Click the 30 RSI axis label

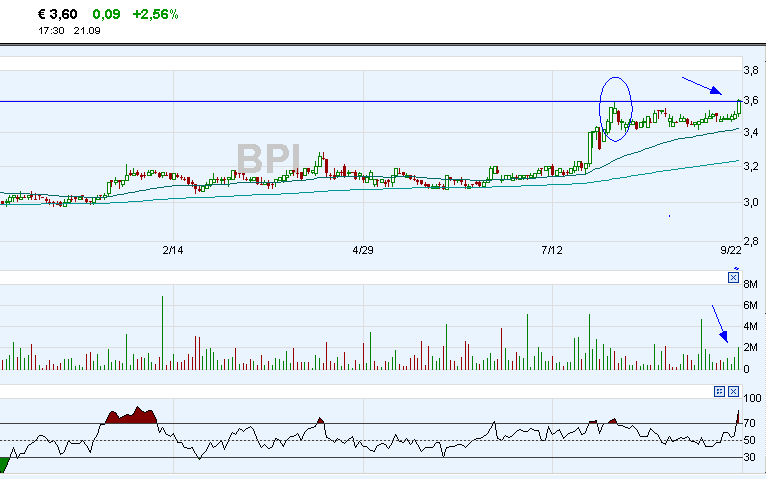[x=749, y=458]
